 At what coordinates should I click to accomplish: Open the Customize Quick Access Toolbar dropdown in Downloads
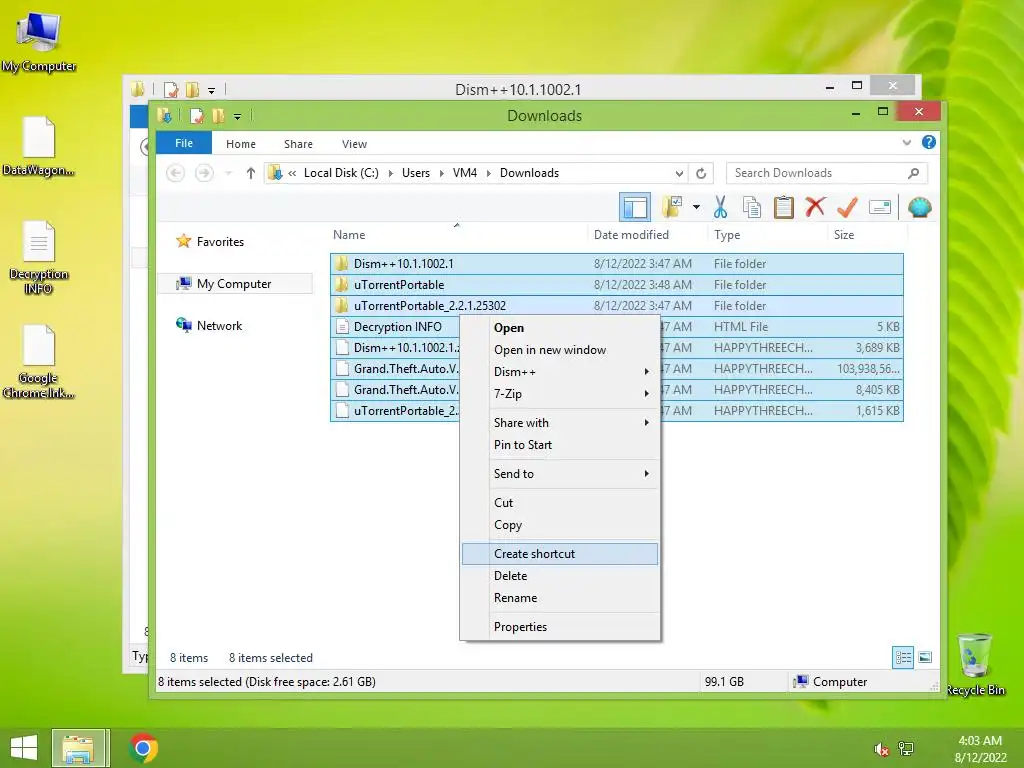237,117
